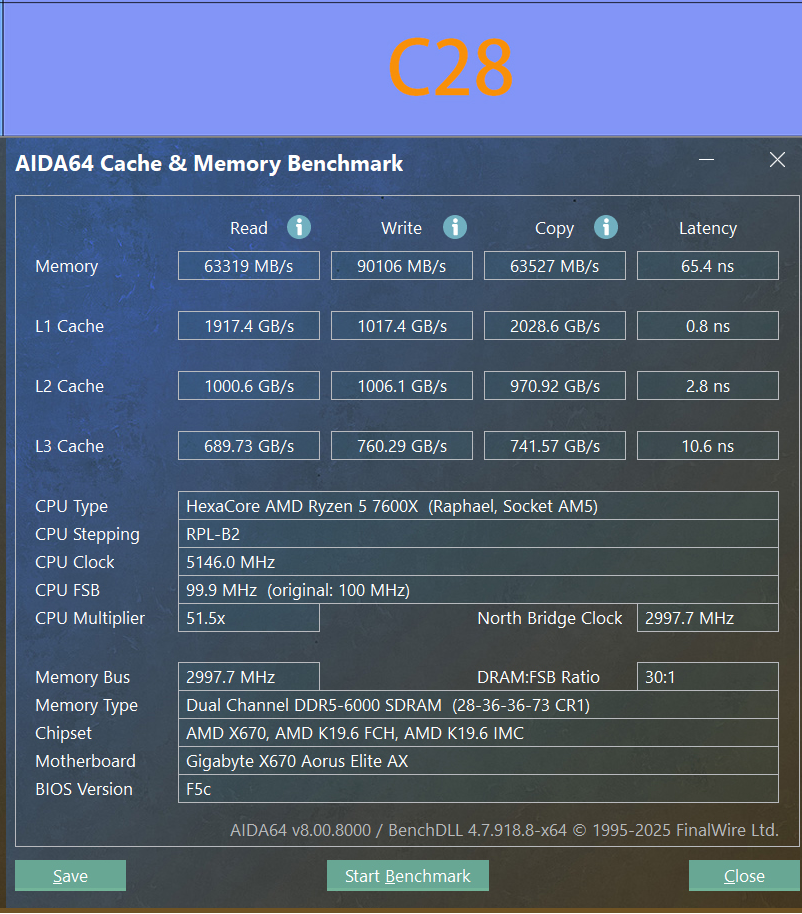The image size is (802, 914).
Task: Select L3 Cache copy 741.57 GB/s
Action: pyautogui.click(x=555, y=446)
